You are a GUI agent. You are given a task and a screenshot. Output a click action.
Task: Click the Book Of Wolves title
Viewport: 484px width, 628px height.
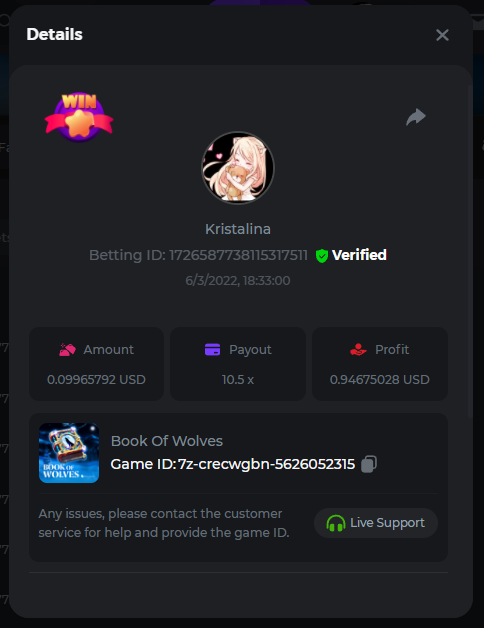167,441
